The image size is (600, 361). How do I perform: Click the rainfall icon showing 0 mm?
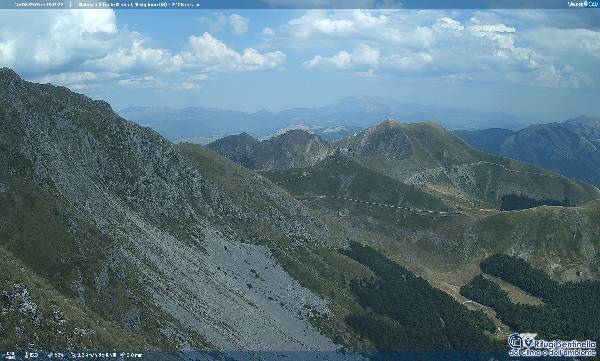point(122,355)
